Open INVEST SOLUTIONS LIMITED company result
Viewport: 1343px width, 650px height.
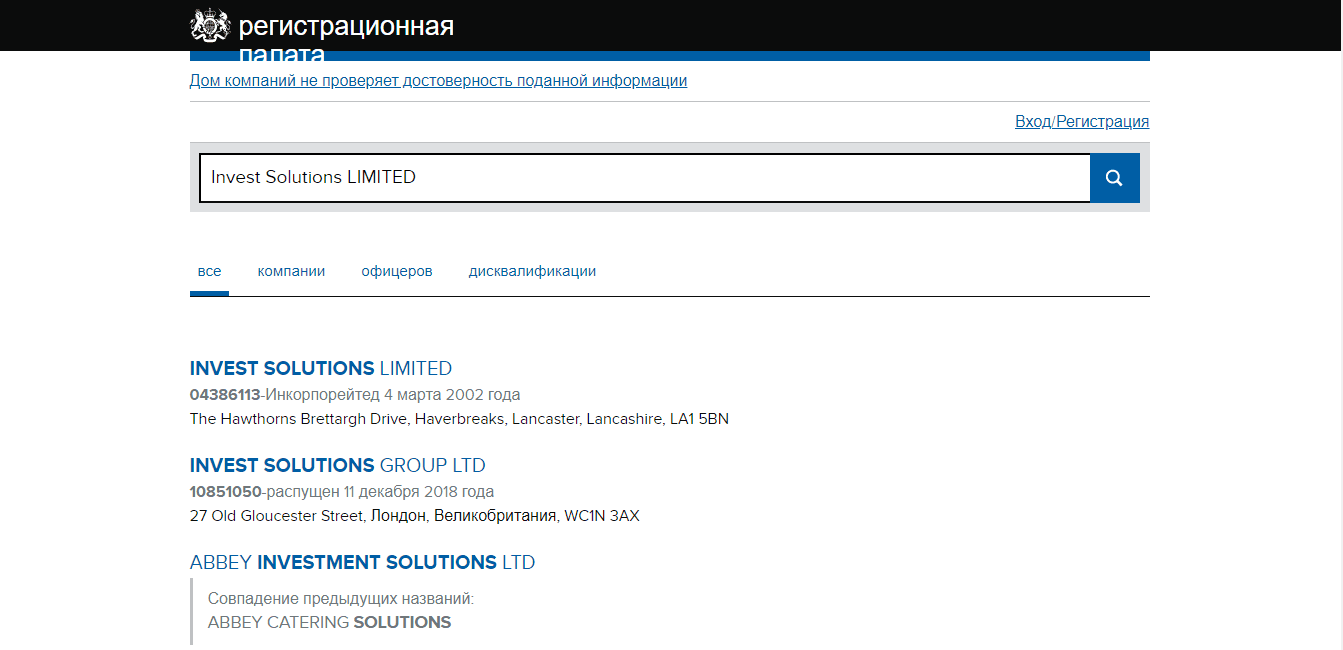click(x=321, y=368)
